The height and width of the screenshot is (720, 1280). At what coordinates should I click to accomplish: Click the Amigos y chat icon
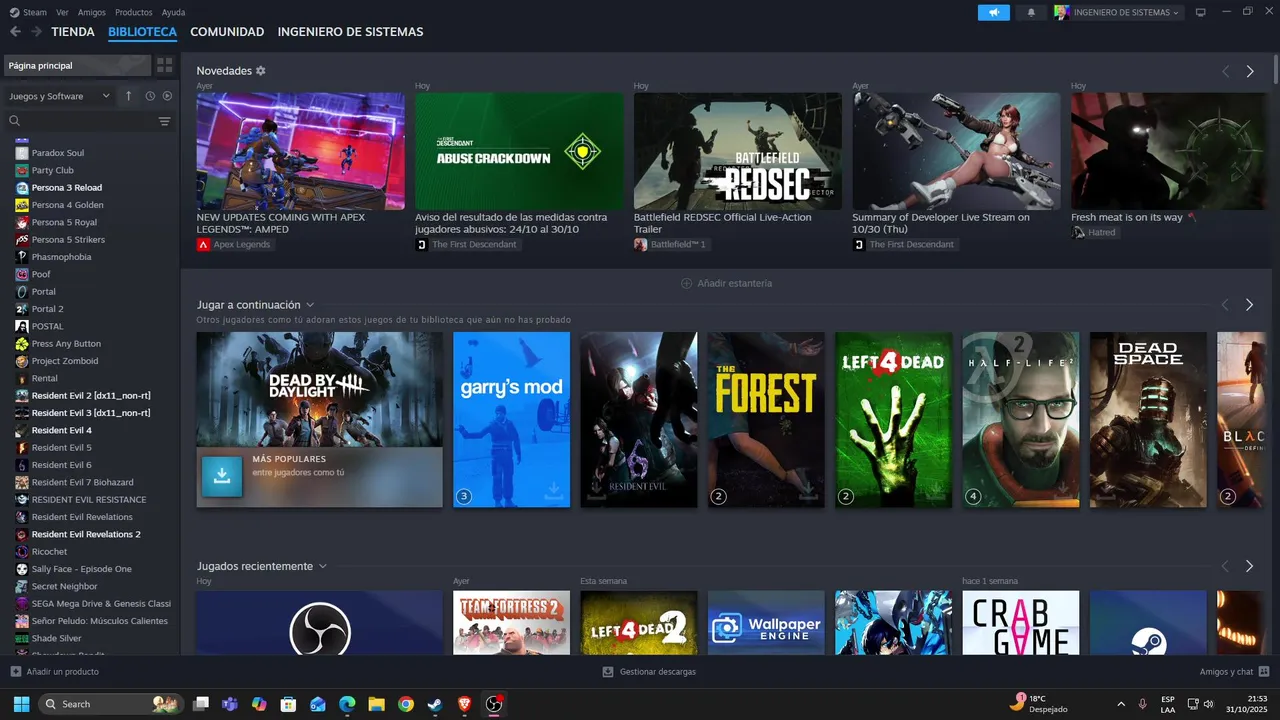point(1264,672)
